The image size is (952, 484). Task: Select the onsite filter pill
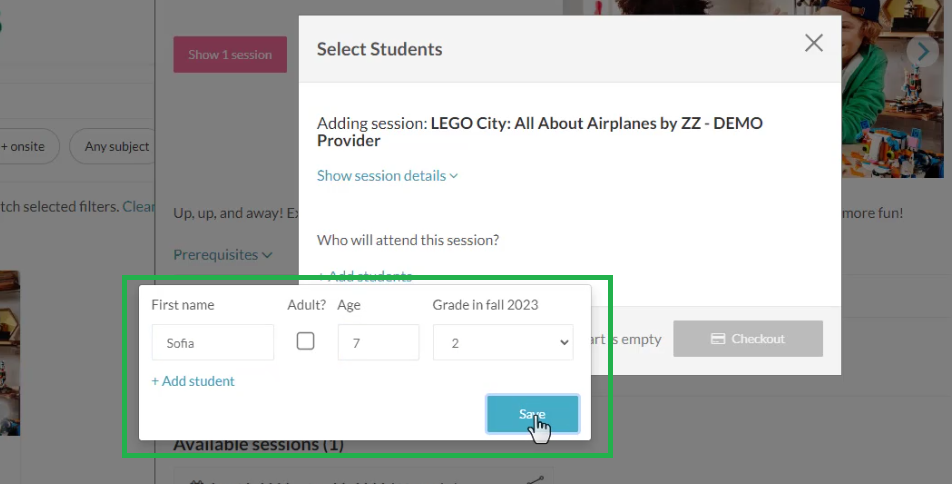[x=28, y=146]
